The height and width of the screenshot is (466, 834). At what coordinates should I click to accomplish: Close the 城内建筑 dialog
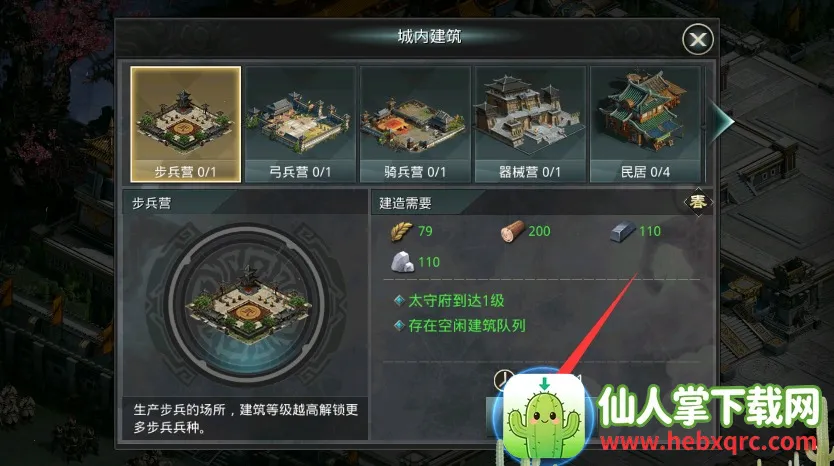pos(697,39)
